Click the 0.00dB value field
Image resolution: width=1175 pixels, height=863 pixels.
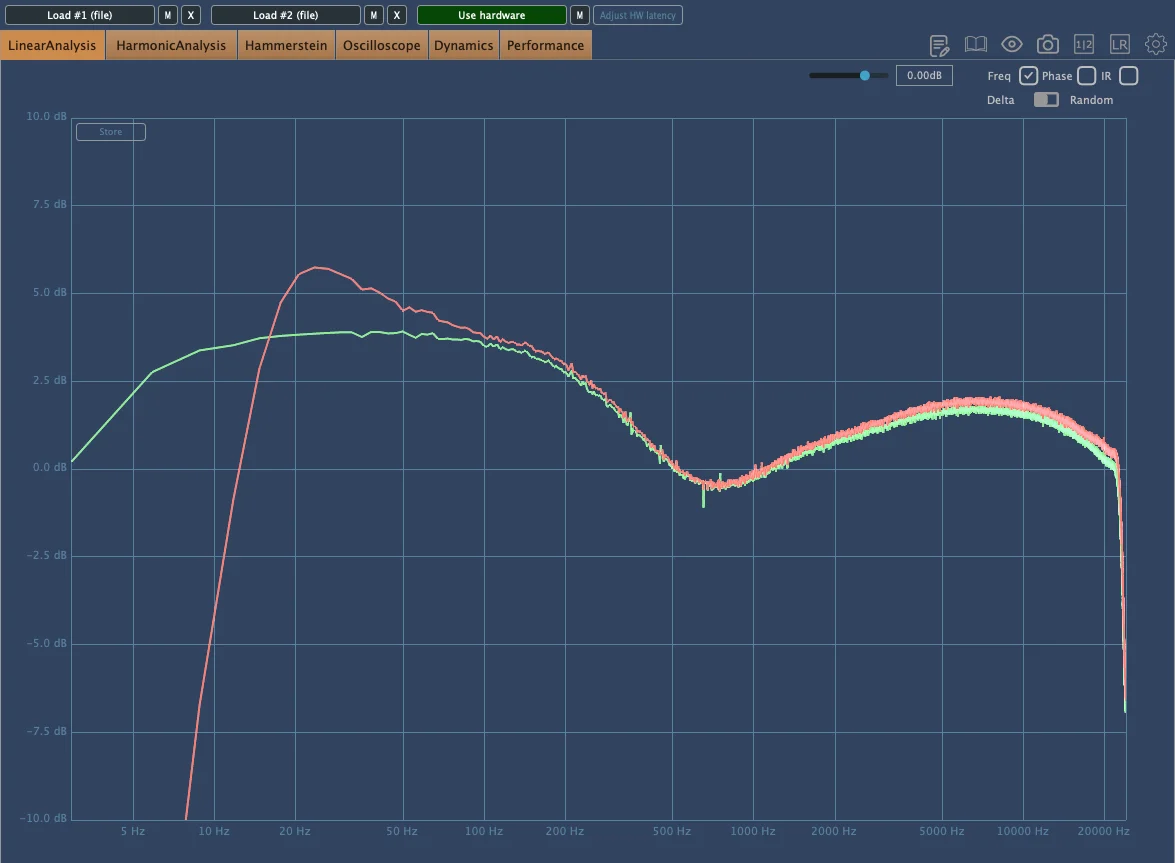[924, 75]
